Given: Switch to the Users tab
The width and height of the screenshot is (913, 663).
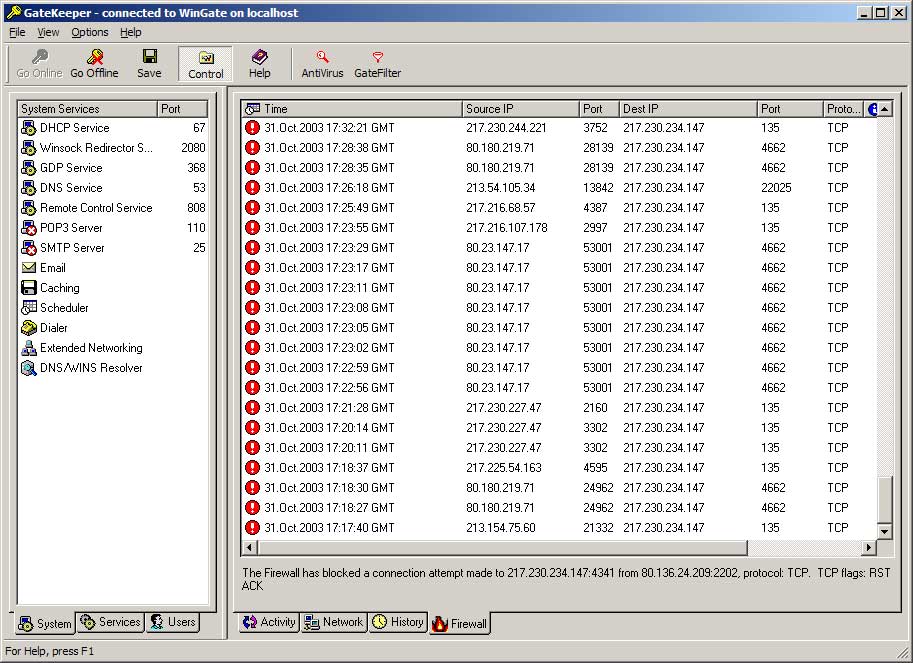Looking at the screenshot, I should [x=172, y=622].
